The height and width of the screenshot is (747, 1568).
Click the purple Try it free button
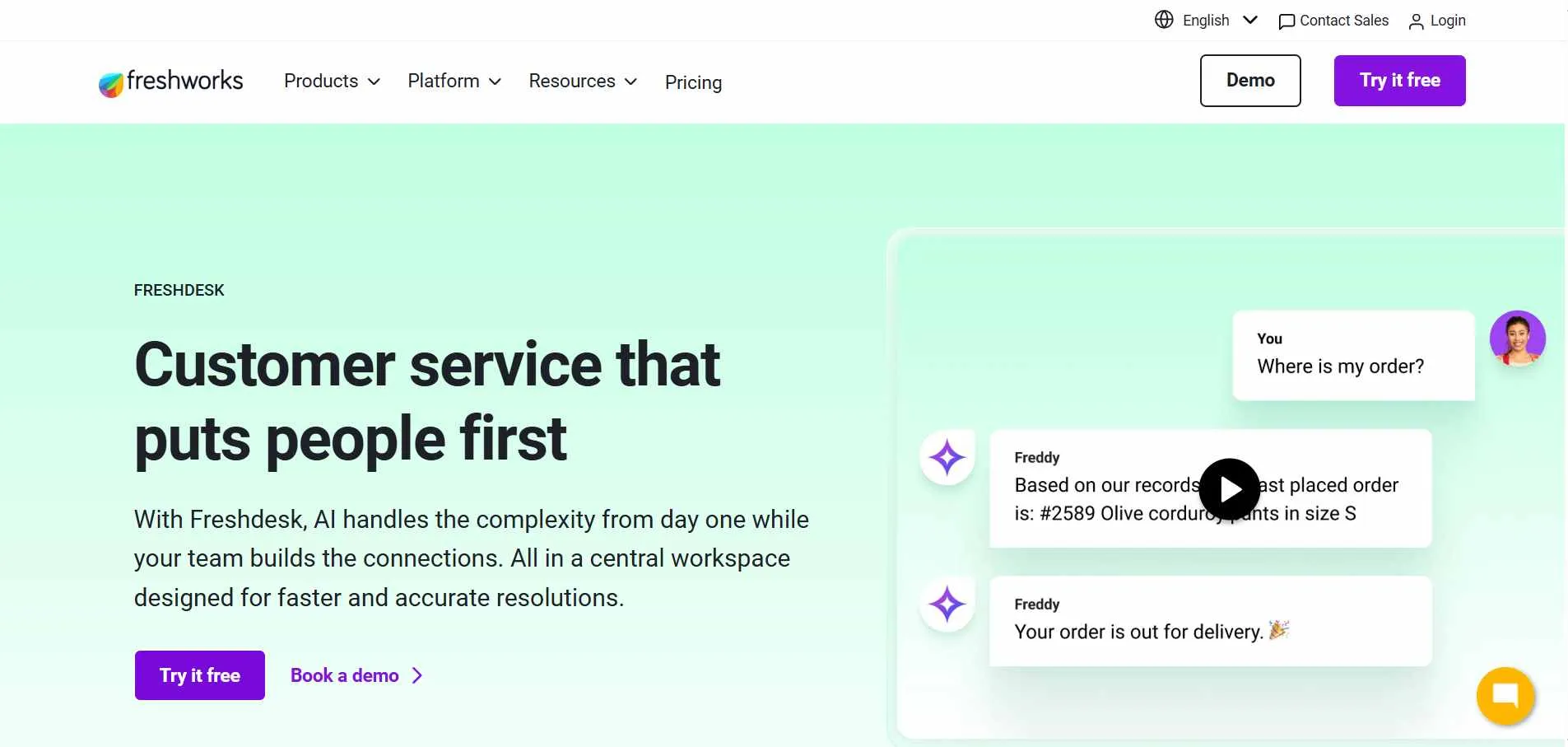(1398, 81)
